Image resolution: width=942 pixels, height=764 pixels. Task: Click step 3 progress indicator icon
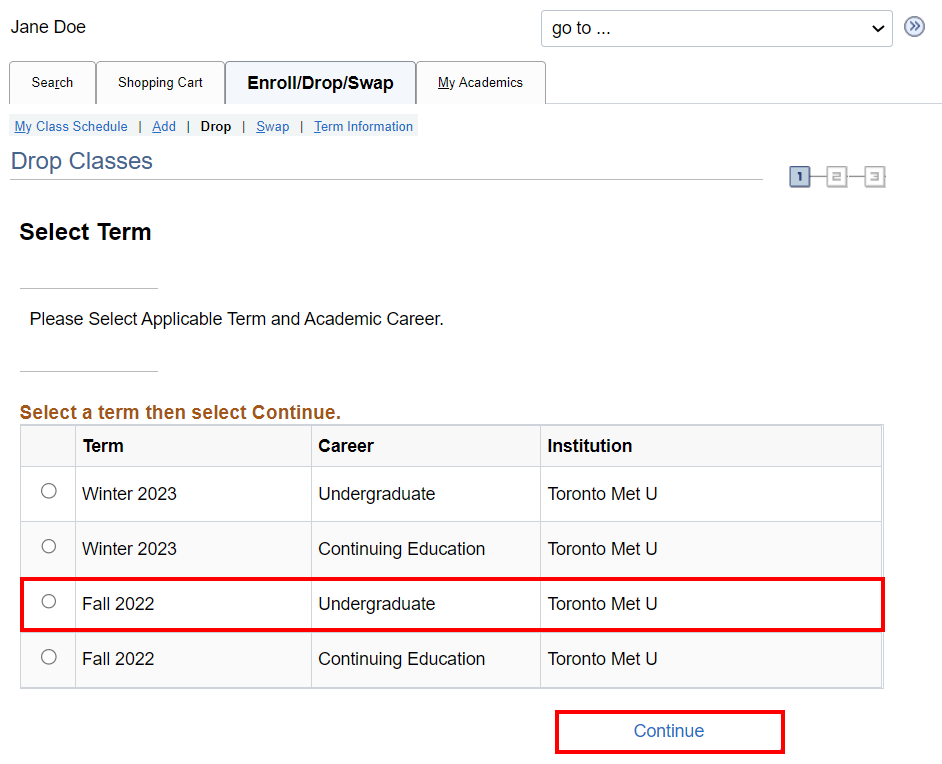coord(875,177)
